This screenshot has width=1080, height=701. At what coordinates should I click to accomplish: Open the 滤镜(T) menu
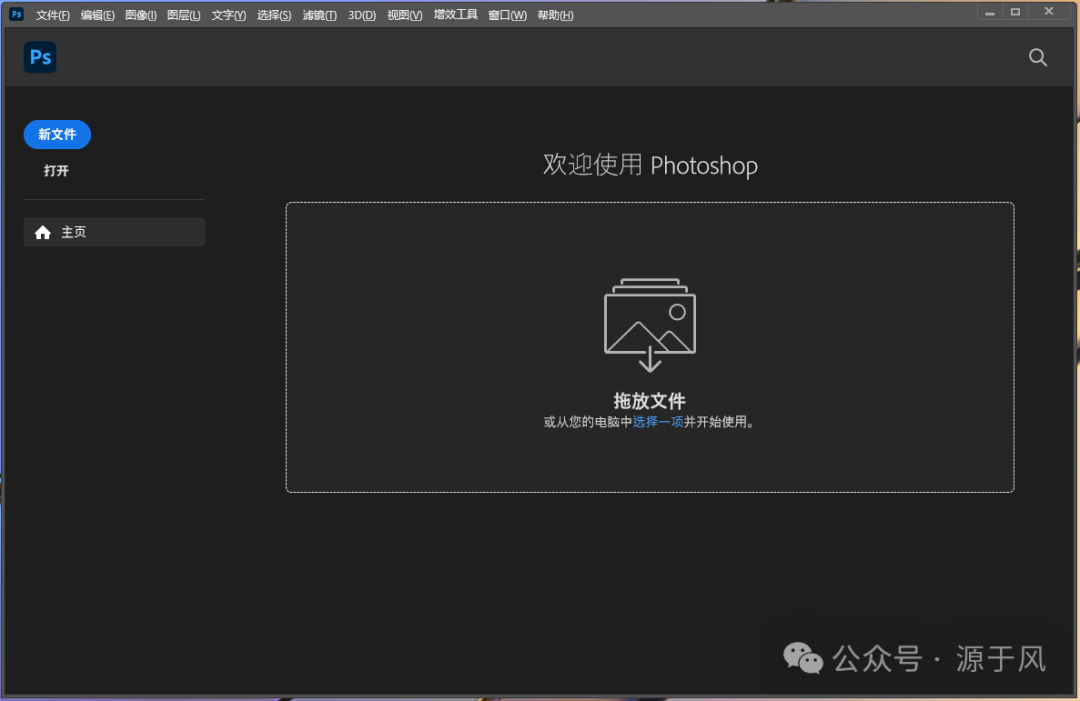[319, 15]
